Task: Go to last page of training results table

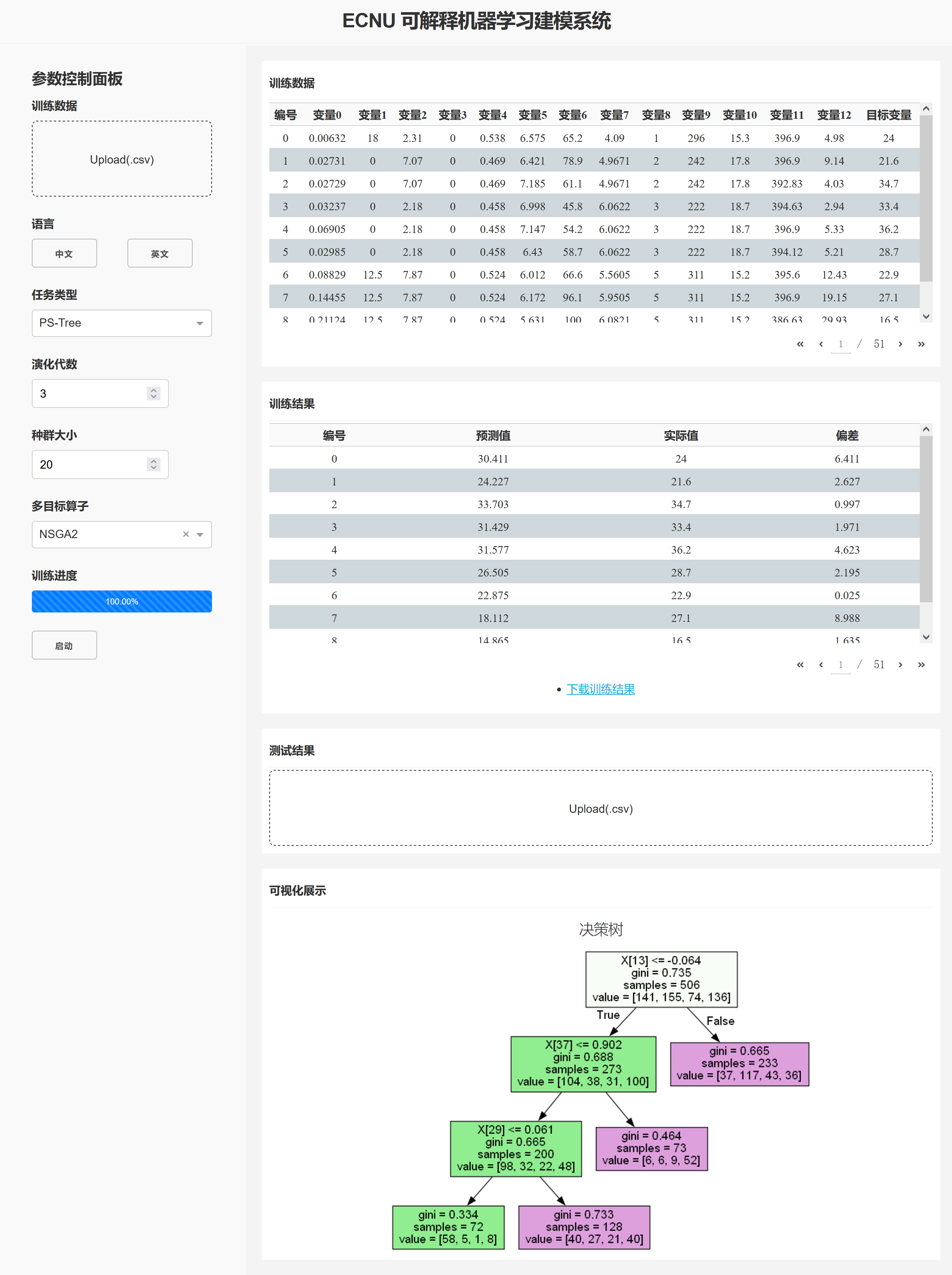Action: tap(921, 664)
